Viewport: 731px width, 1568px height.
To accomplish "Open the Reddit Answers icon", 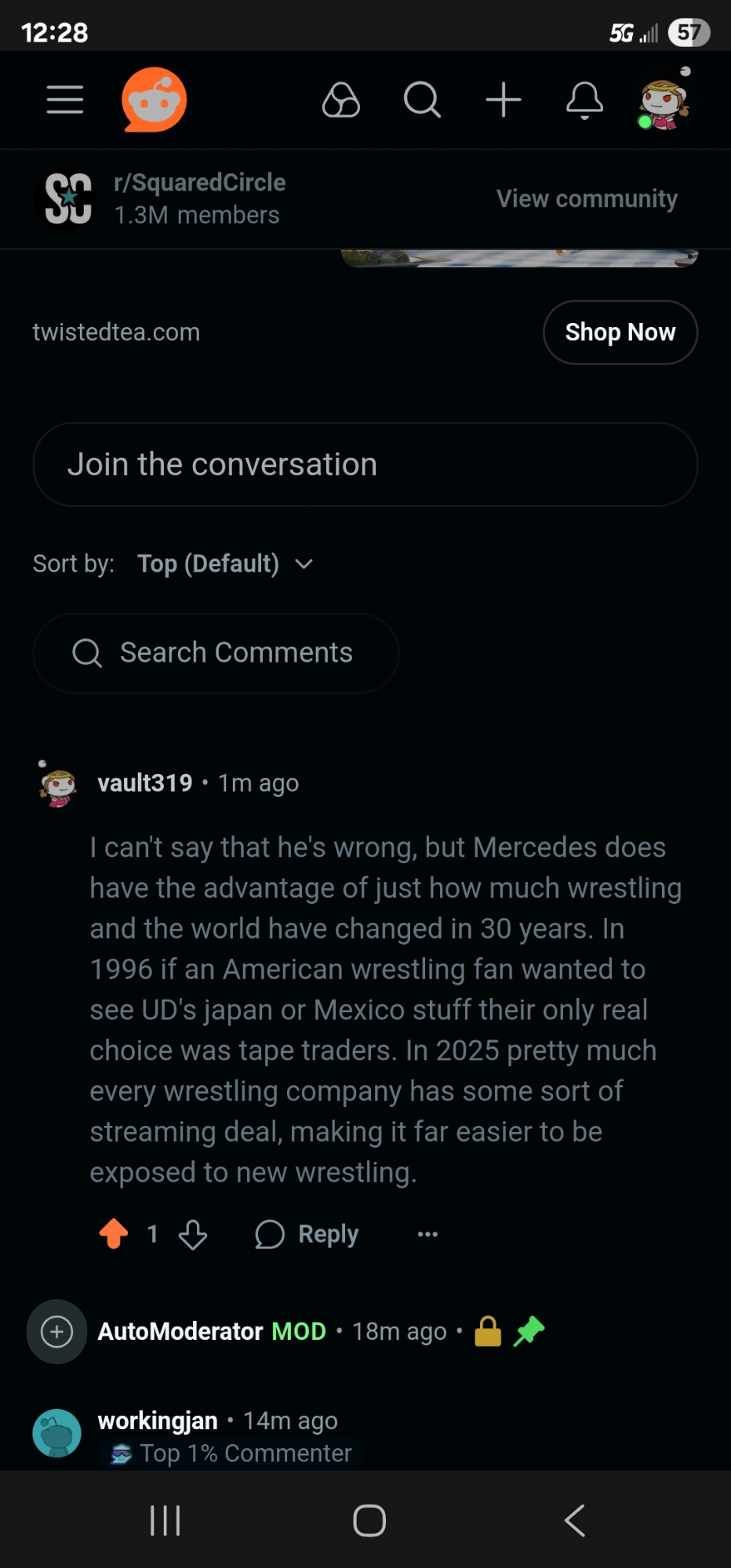I will click(x=341, y=100).
